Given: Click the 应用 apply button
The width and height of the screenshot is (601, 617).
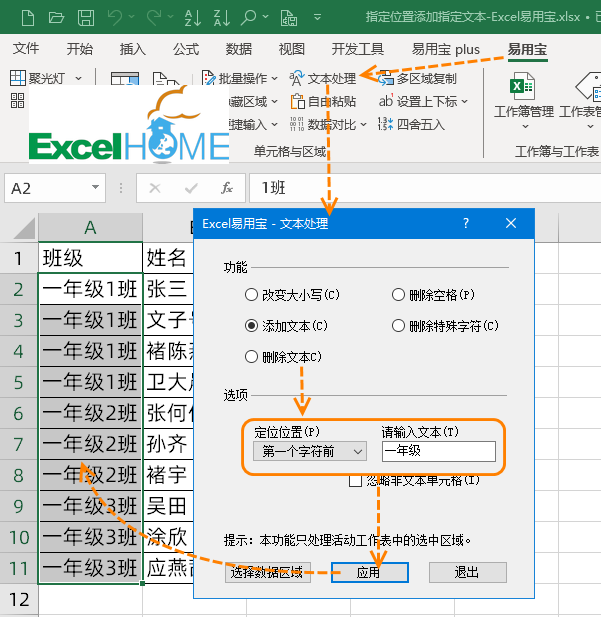Looking at the screenshot, I should pos(370,573).
